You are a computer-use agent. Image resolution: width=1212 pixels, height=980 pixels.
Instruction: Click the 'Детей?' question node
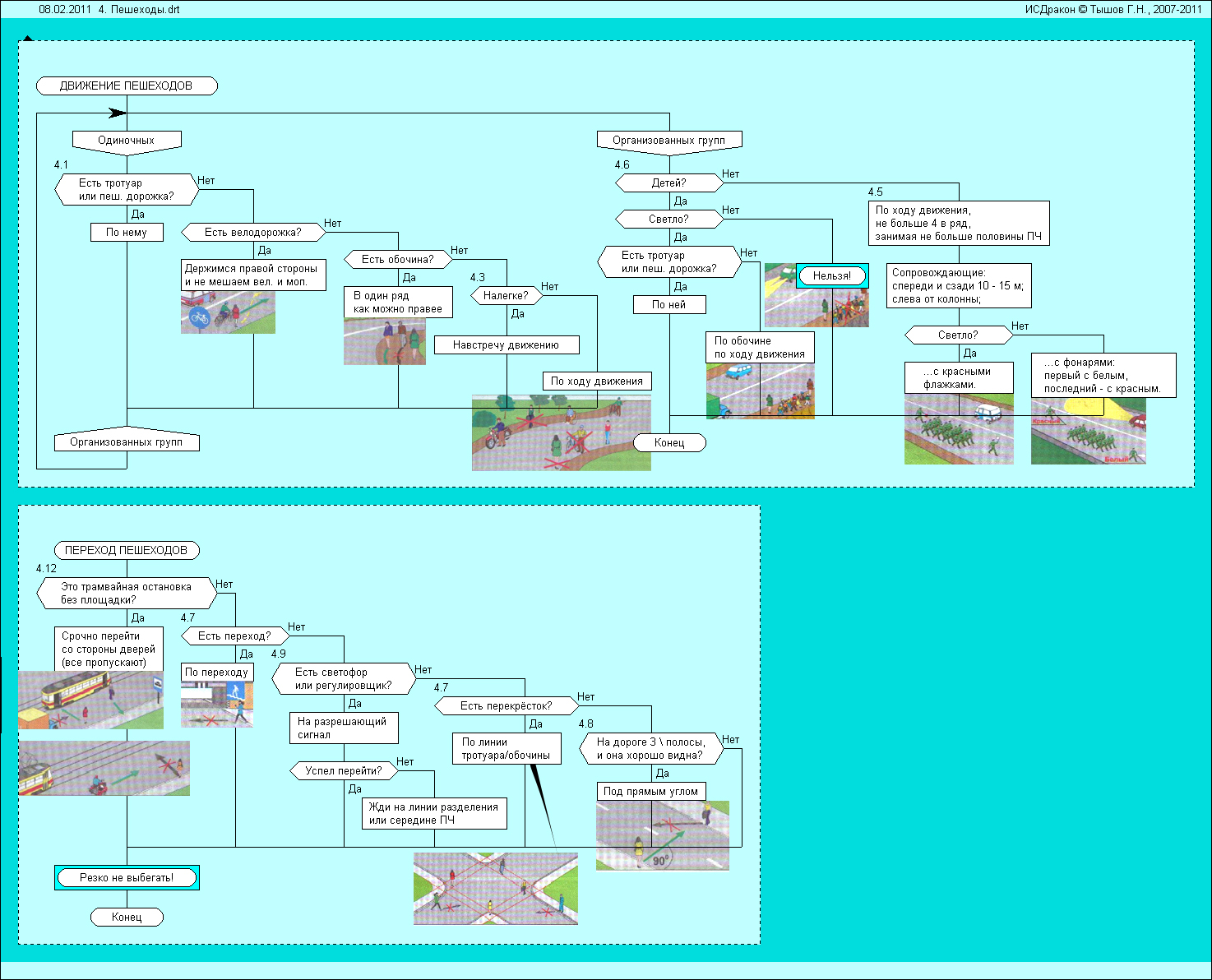click(x=668, y=183)
